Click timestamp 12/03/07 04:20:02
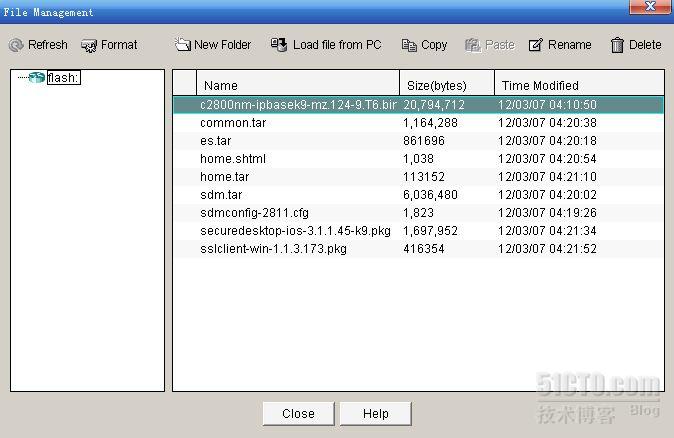This screenshot has width=674, height=438. click(547, 195)
